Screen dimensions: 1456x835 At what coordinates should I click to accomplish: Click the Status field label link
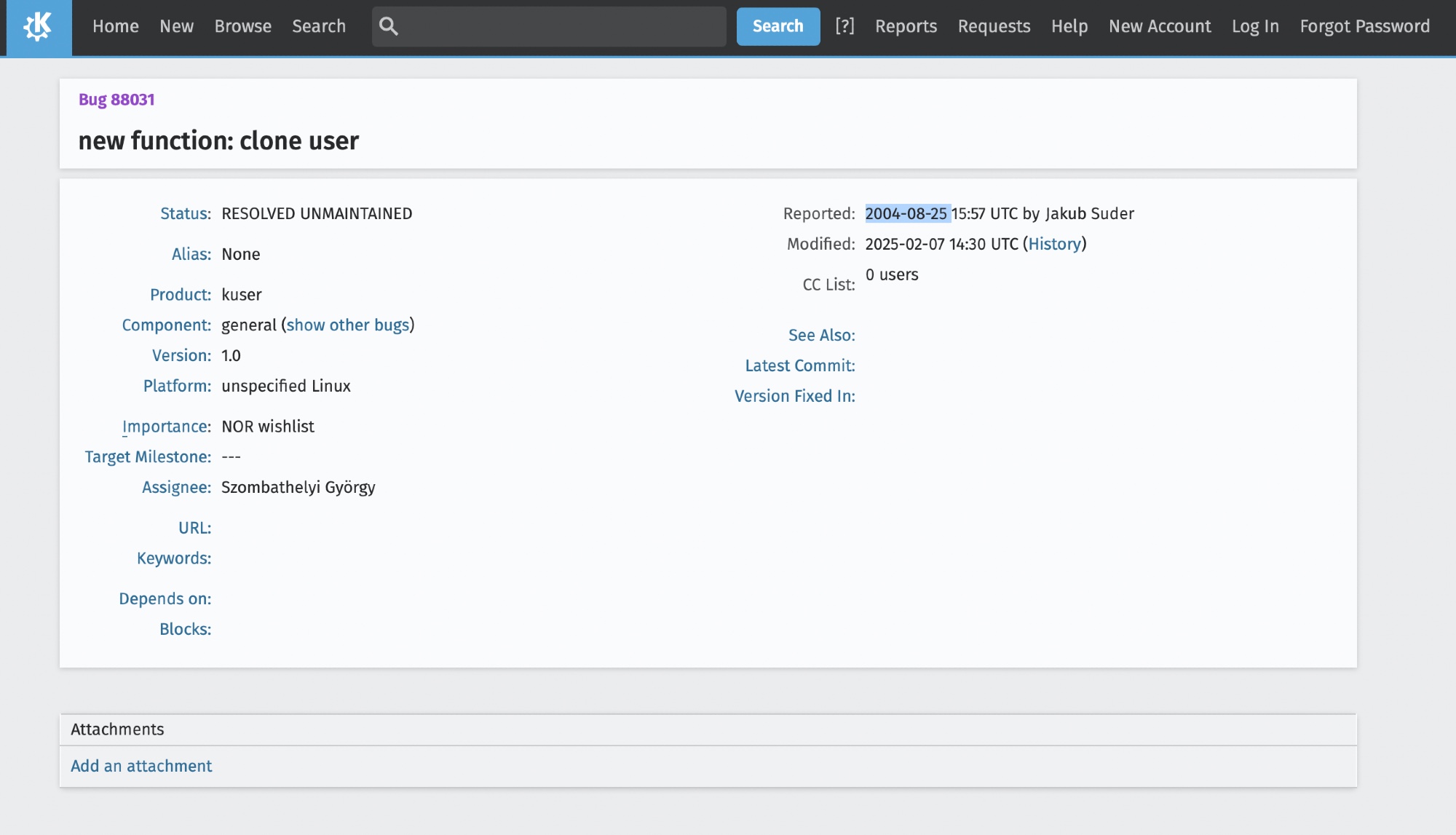[184, 213]
